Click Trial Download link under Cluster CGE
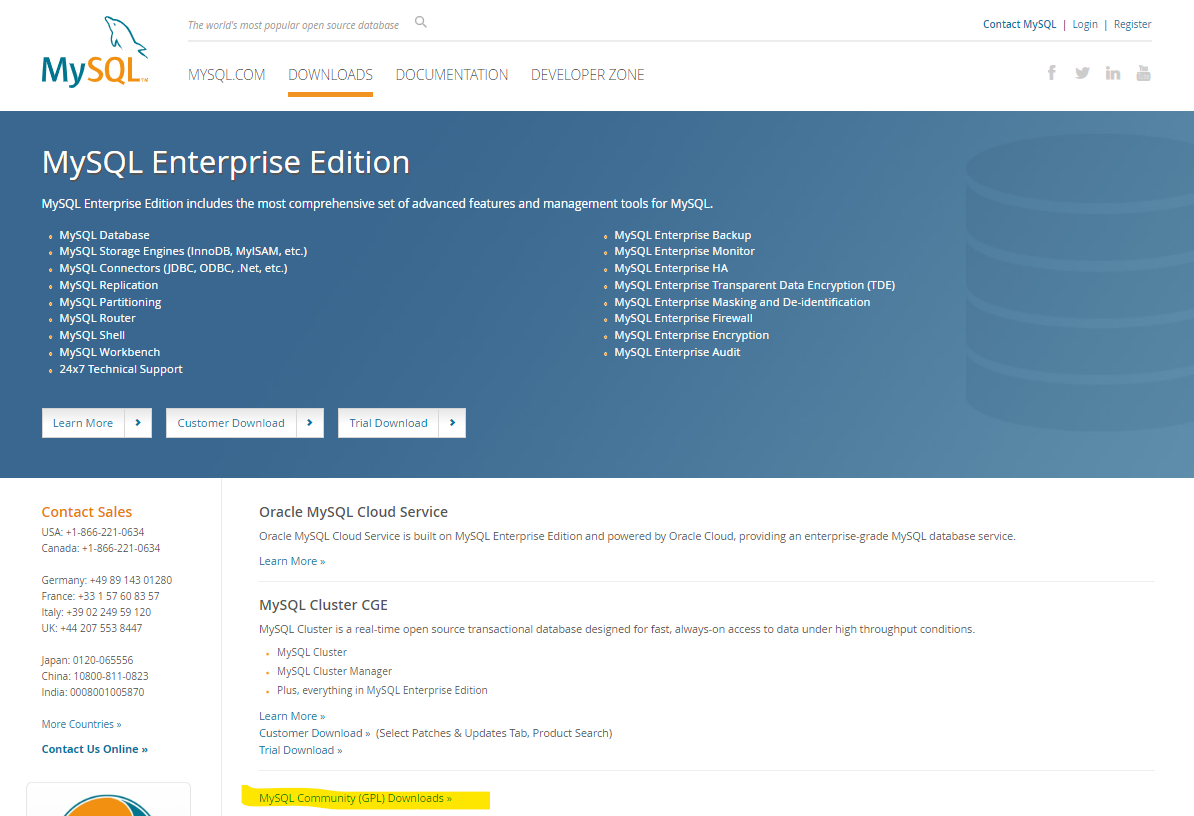The width and height of the screenshot is (1194, 816). tap(301, 751)
